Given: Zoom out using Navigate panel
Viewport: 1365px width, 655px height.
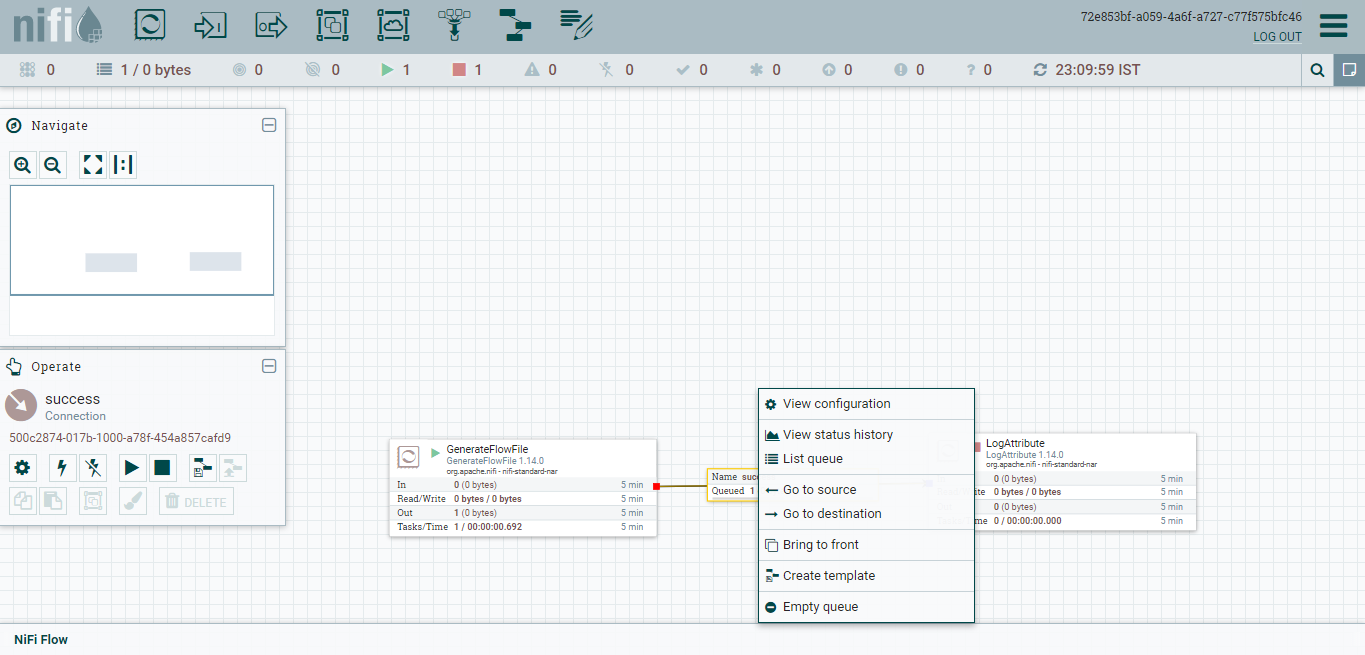Looking at the screenshot, I should (x=53, y=165).
